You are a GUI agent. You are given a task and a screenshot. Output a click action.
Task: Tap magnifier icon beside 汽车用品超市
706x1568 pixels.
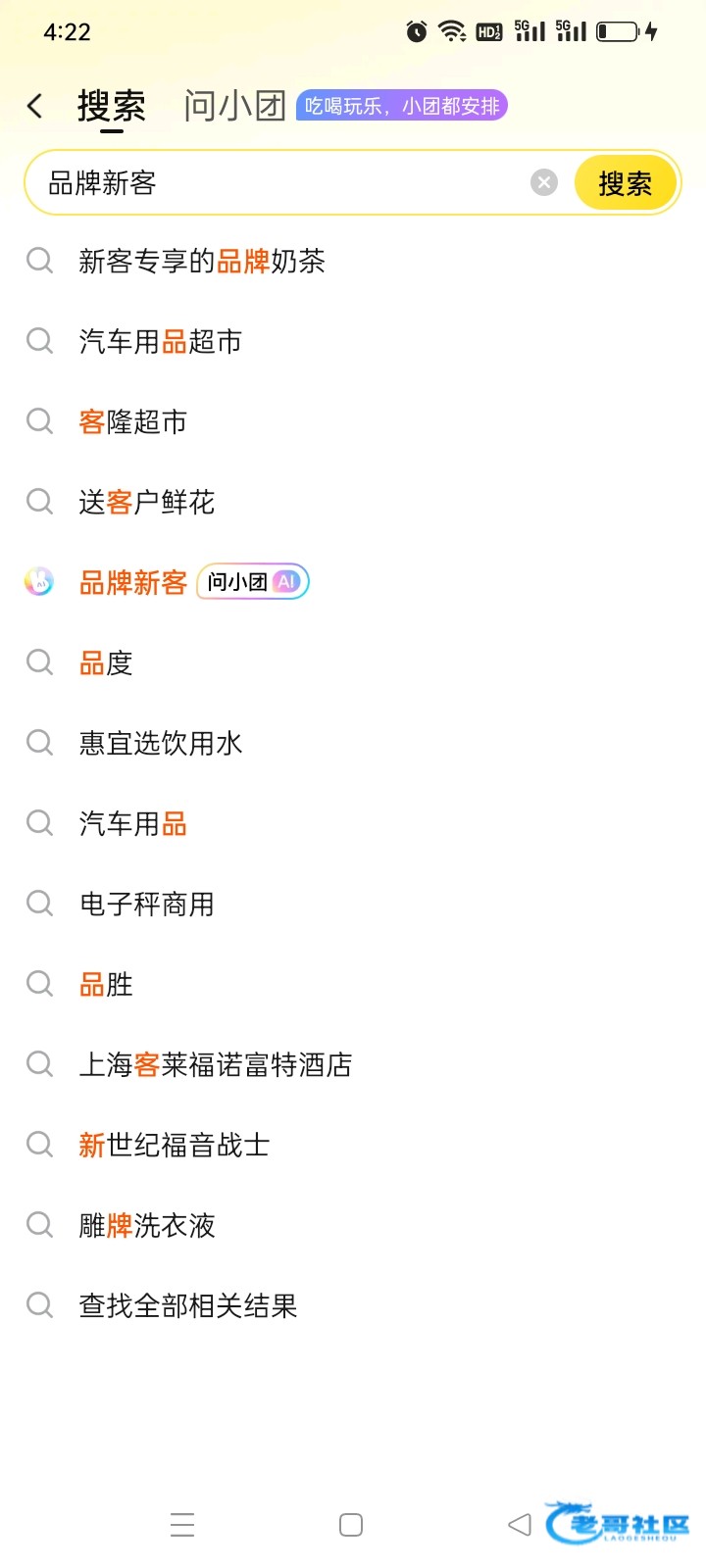pos(39,341)
